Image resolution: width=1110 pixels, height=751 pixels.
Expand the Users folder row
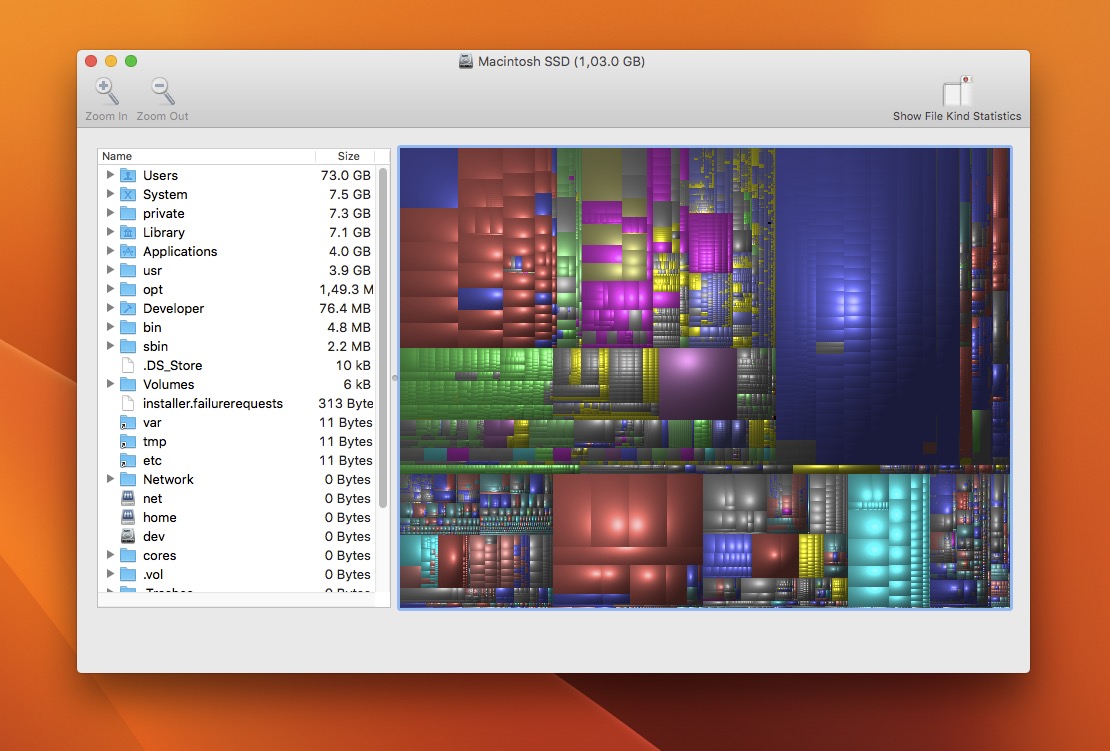(110, 174)
